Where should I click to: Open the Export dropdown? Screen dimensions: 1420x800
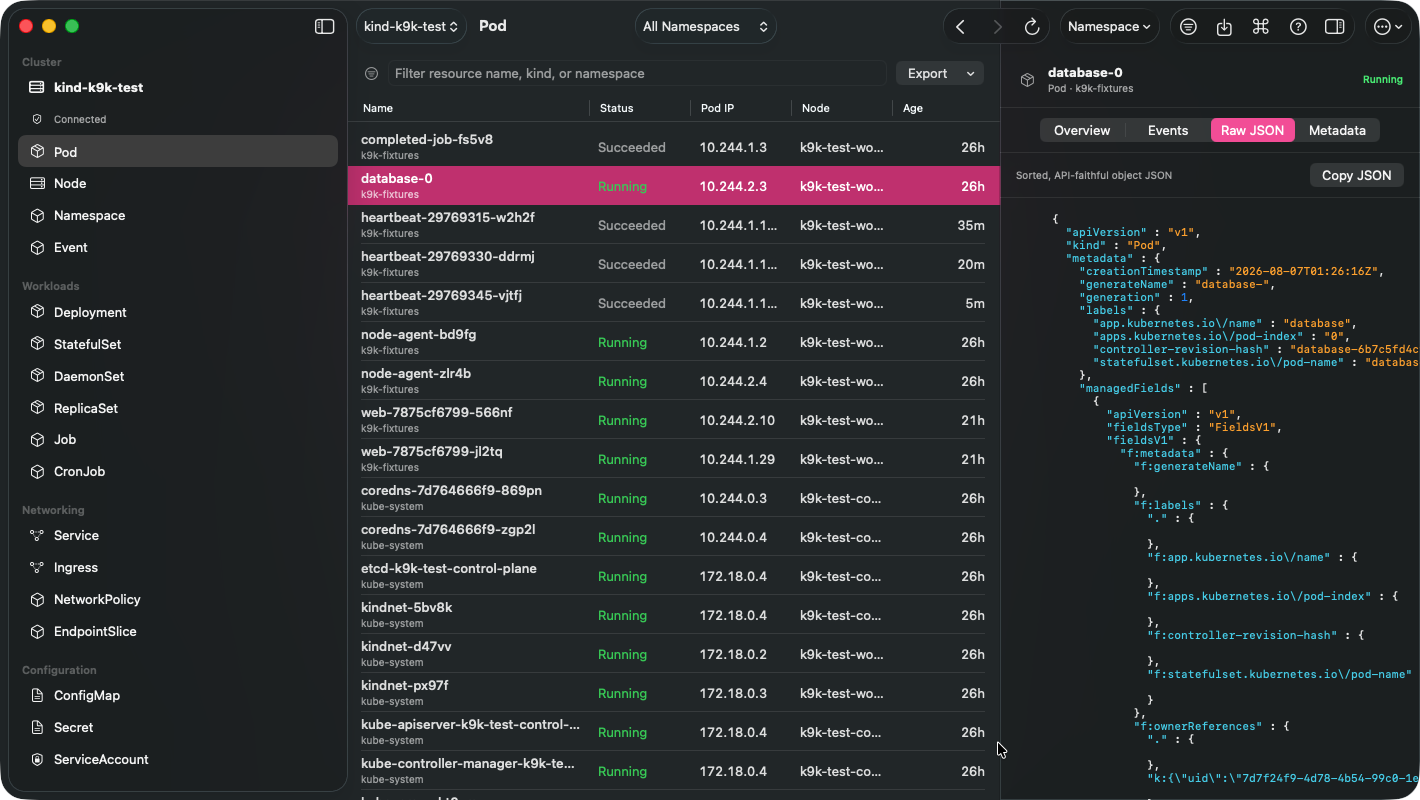[939, 73]
